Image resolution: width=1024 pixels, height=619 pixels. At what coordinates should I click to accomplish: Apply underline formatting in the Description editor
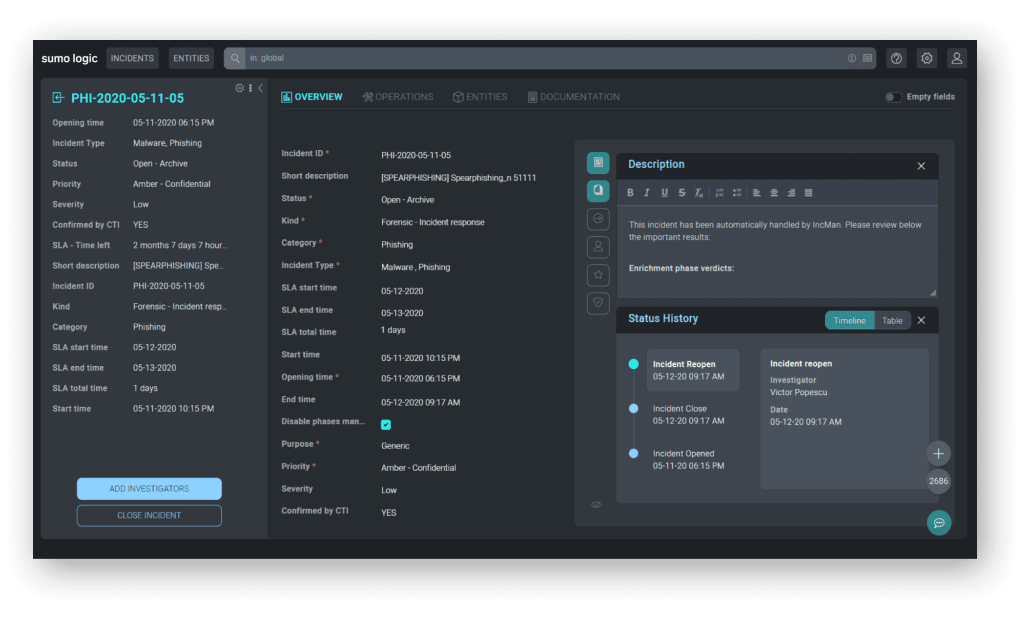pyautogui.click(x=664, y=193)
